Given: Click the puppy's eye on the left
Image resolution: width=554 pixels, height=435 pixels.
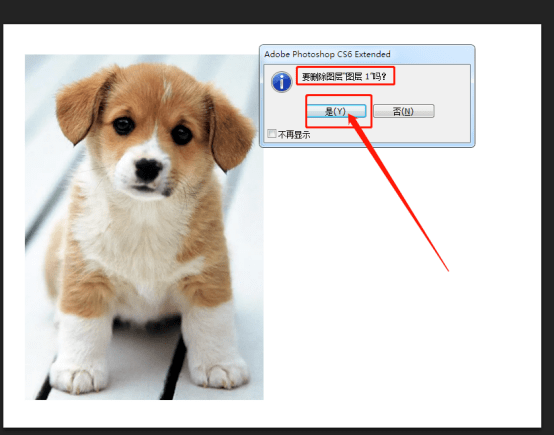Looking at the screenshot, I should point(123,125).
